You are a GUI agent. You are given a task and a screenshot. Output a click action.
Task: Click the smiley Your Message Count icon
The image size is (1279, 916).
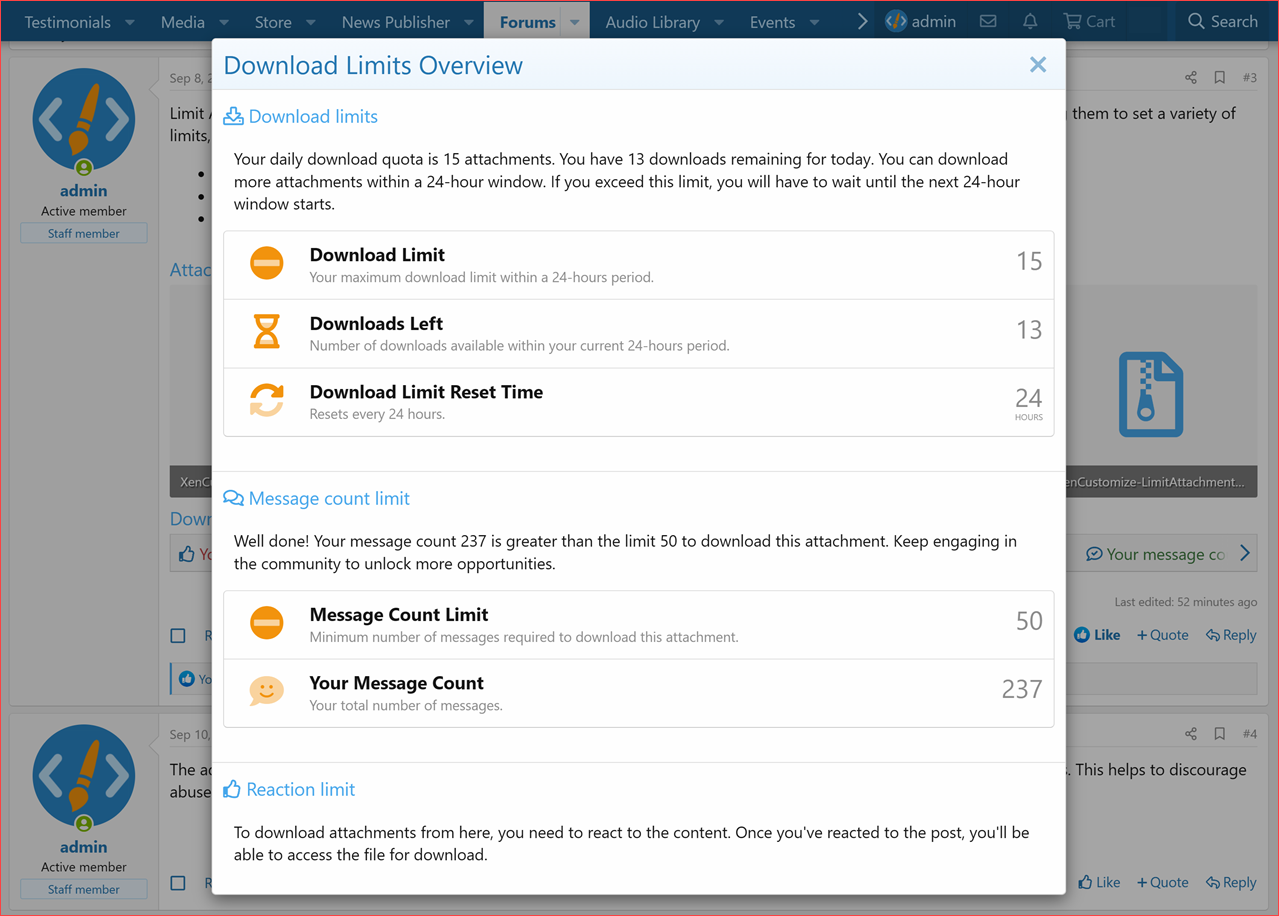(x=266, y=690)
